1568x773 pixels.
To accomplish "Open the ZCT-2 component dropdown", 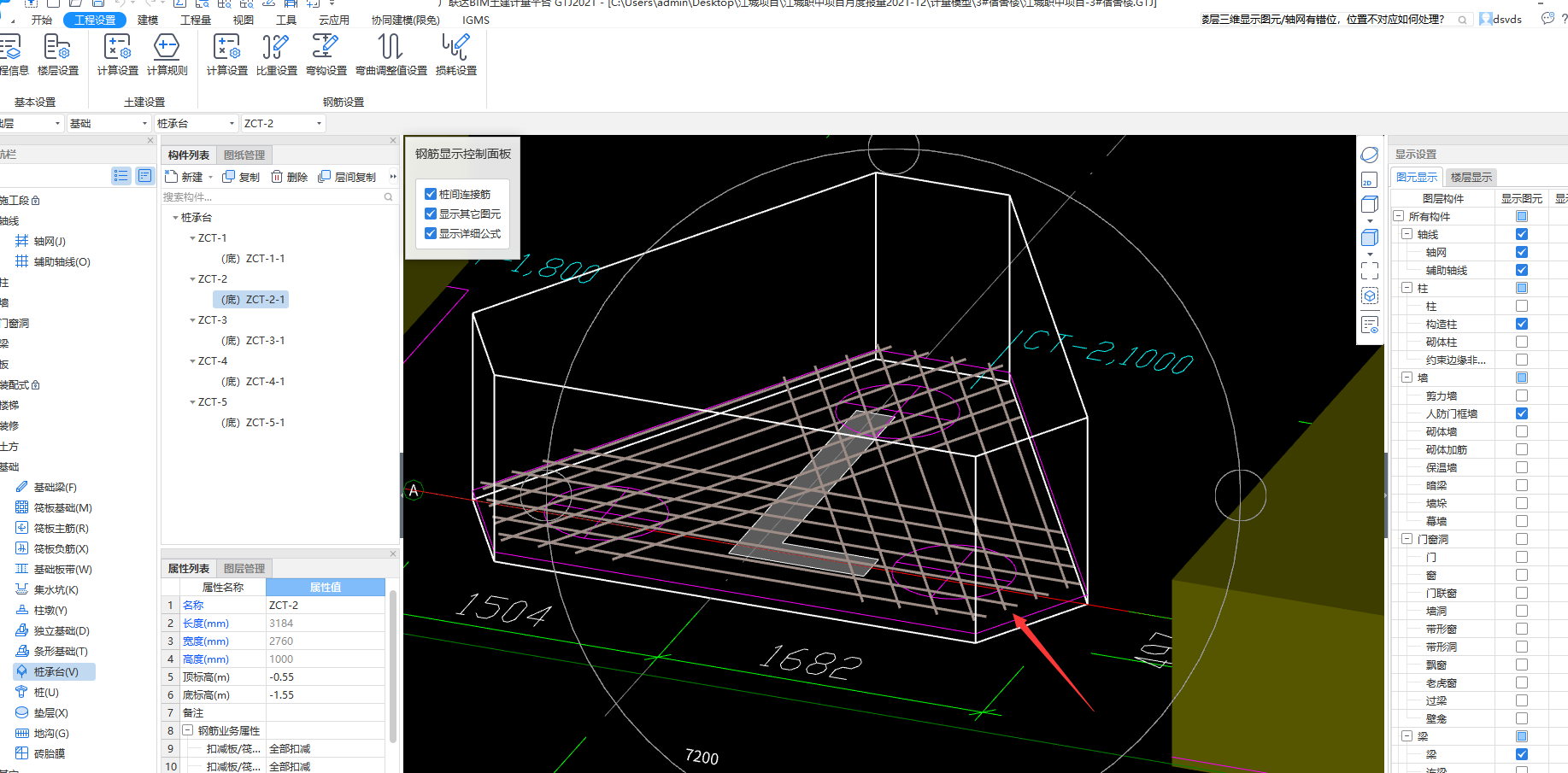I will [x=283, y=124].
